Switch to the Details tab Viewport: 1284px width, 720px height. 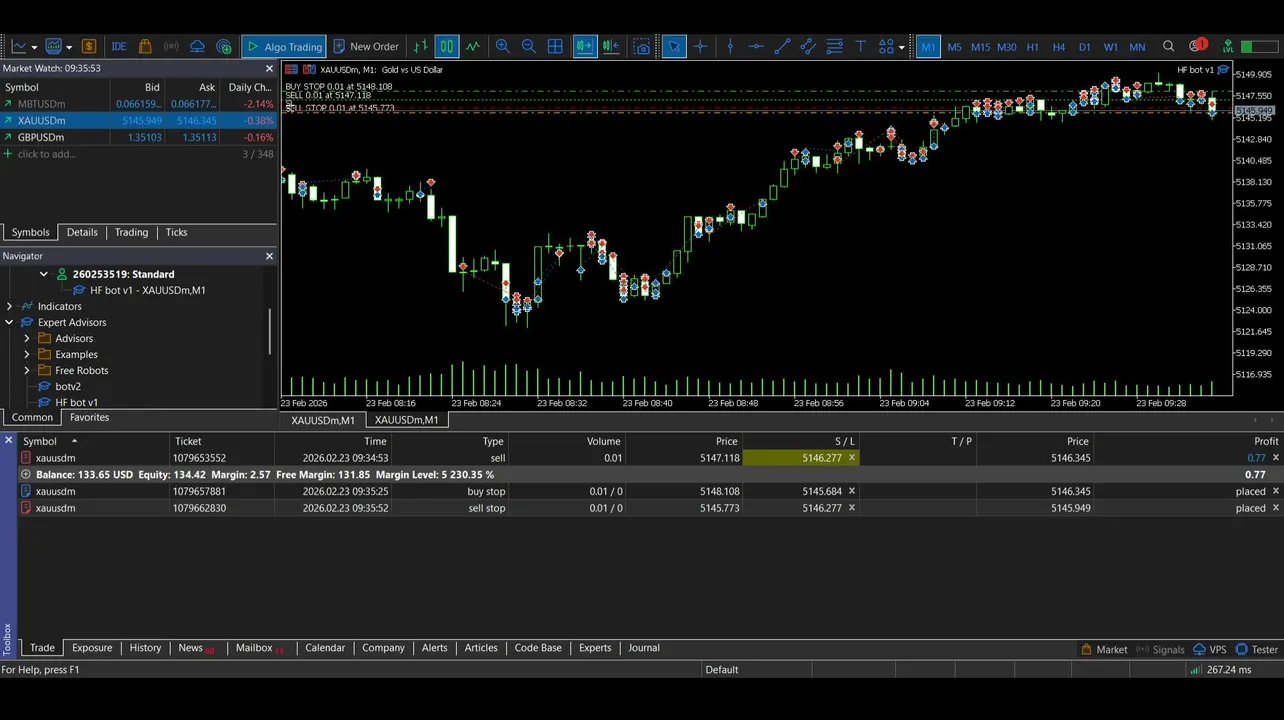pyautogui.click(x=82, y=232)
